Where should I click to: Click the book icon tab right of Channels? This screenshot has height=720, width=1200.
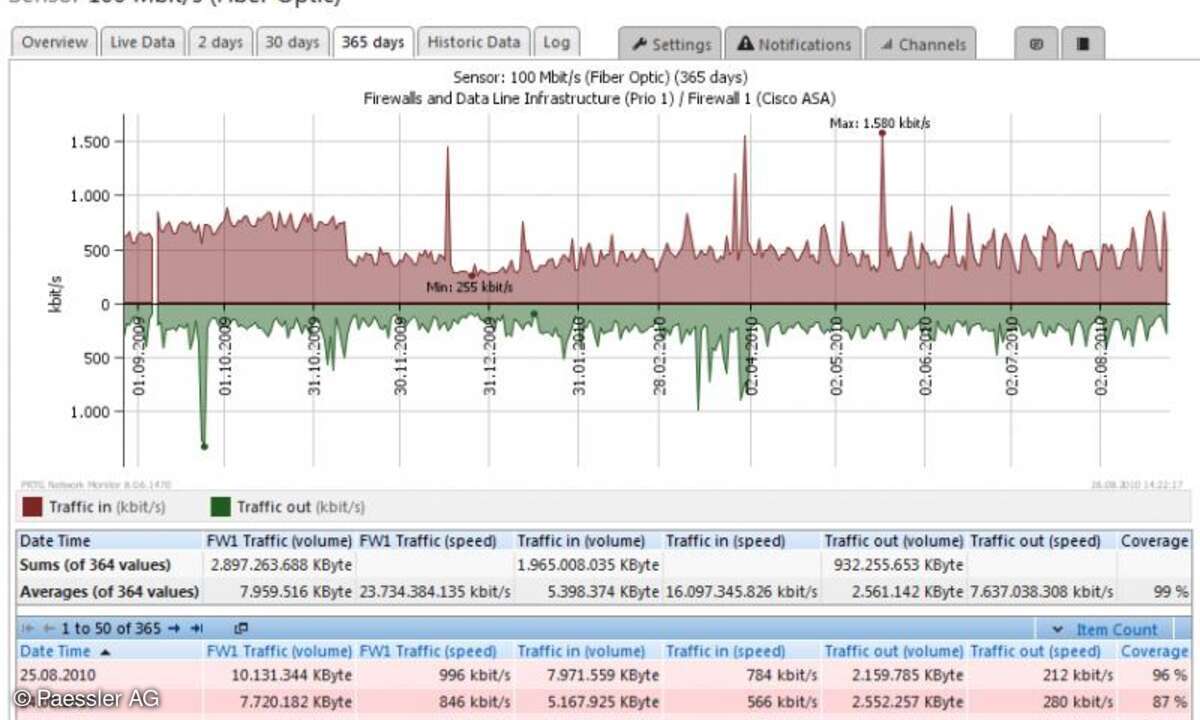coord(1083,44)
